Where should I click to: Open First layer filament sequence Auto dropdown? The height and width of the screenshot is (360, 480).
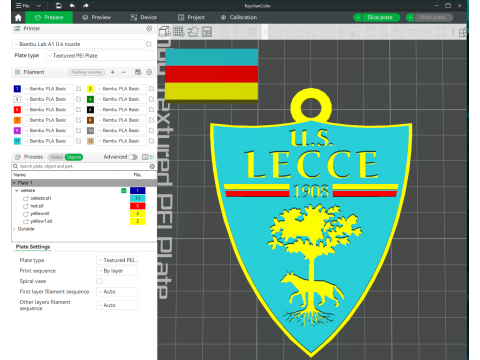tap(117, 292)
